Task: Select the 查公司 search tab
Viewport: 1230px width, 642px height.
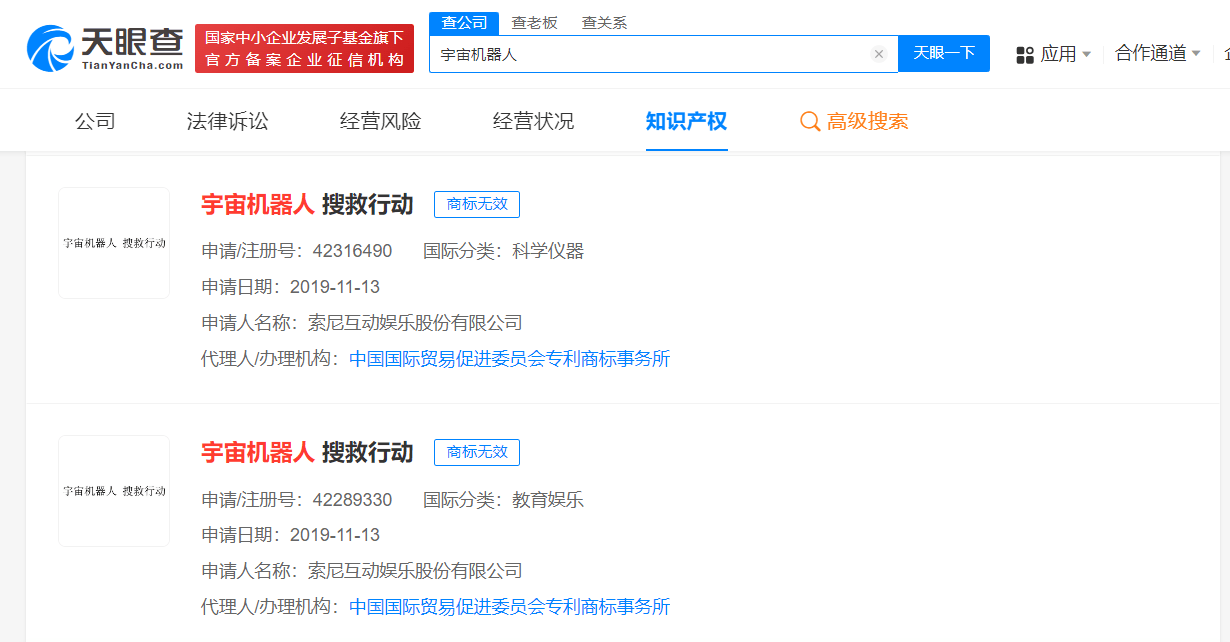Action: click(x=464, y=23)
